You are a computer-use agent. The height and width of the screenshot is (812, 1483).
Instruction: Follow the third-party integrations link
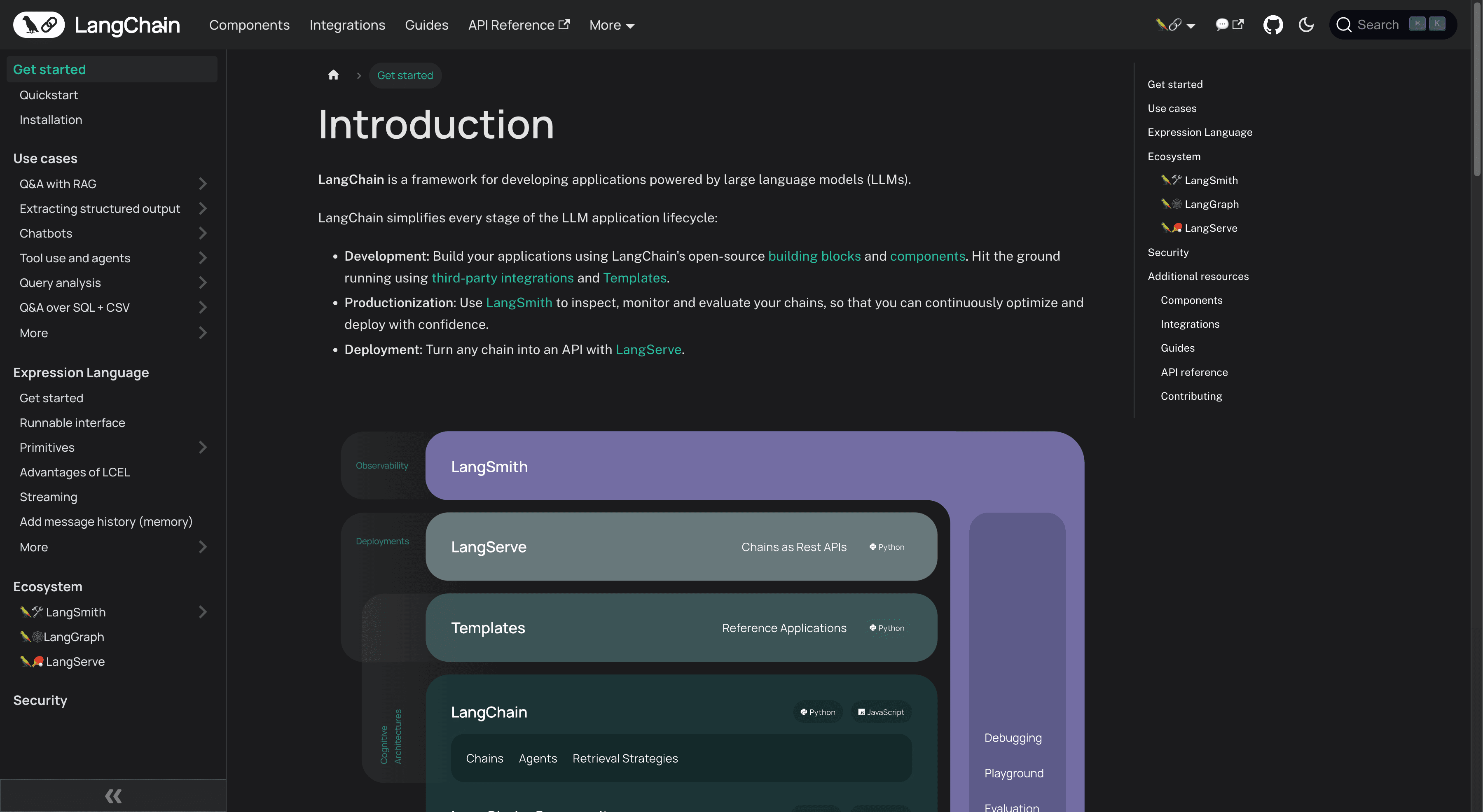tap(503, 278)
